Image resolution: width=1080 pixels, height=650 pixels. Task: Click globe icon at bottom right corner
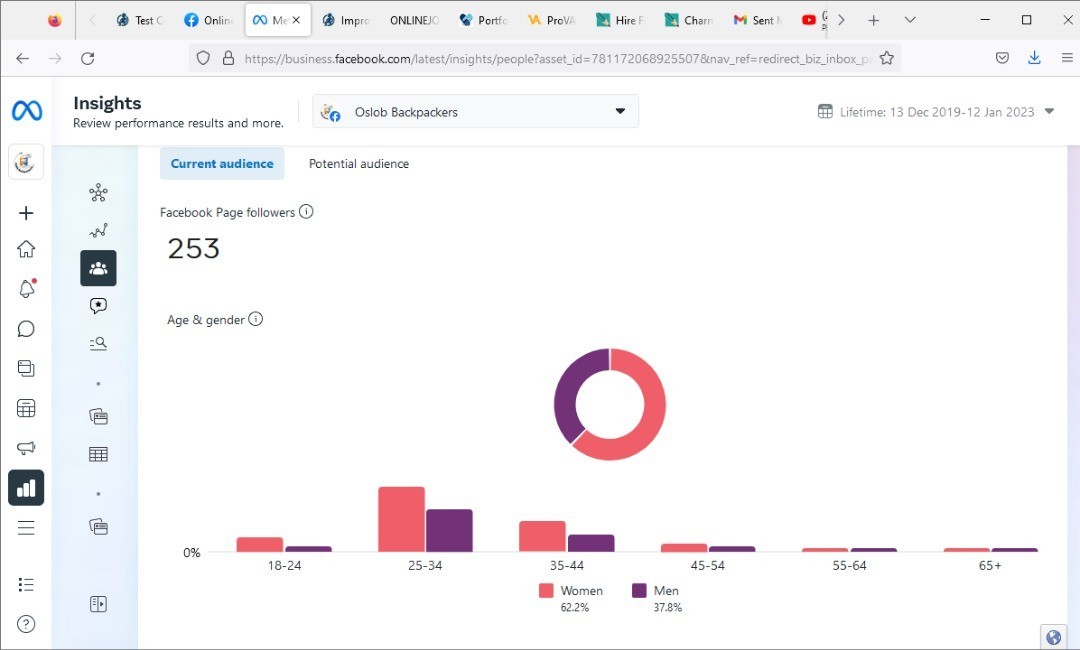(1053, 638)
